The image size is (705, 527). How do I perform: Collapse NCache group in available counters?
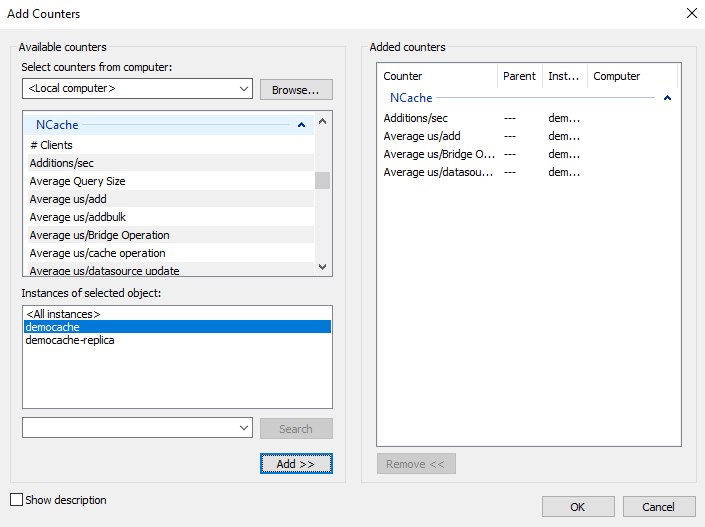[301, 125]
